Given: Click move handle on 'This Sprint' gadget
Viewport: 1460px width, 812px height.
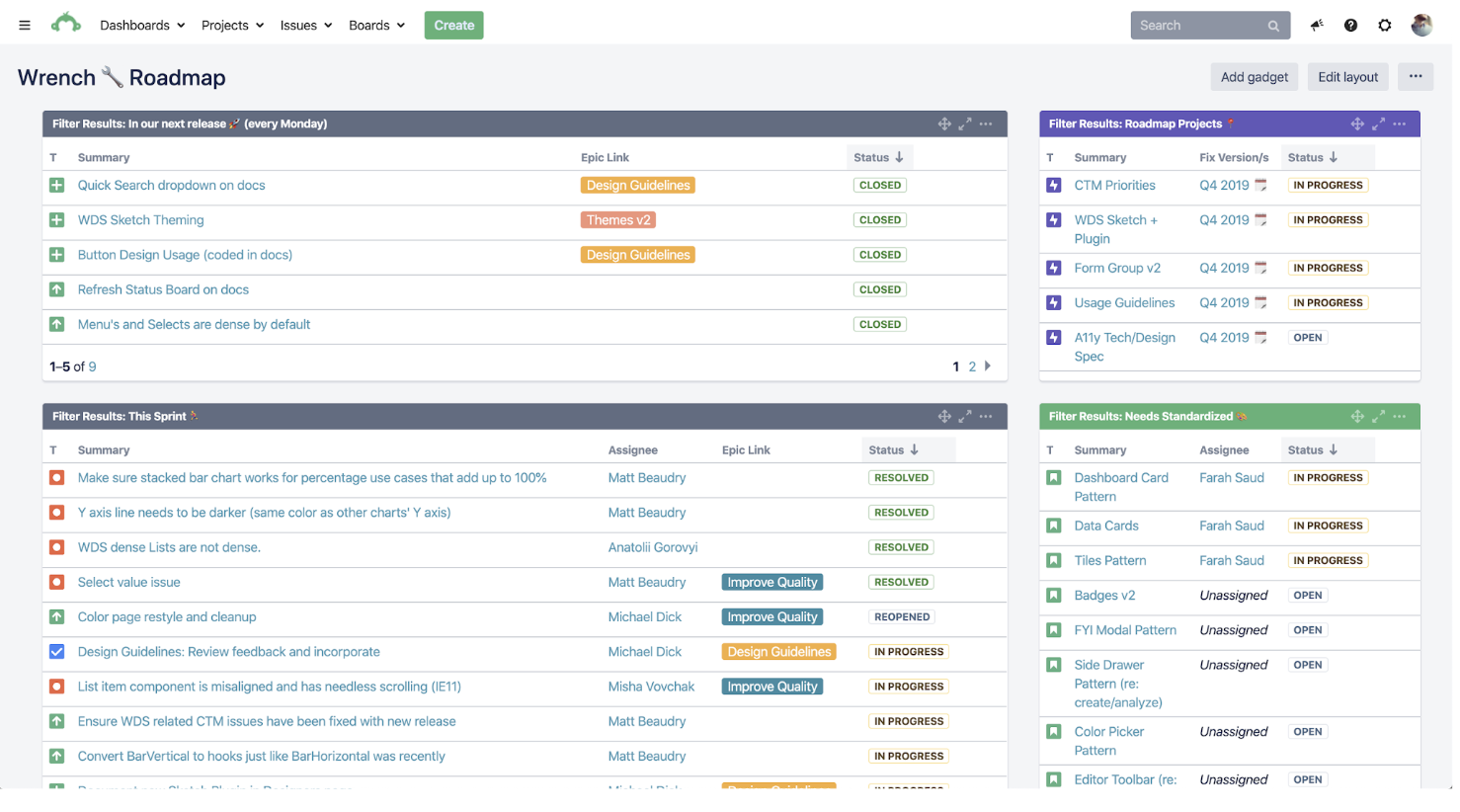Looking at the screenshot, I should pyautogui.click(x=944, y=417).
